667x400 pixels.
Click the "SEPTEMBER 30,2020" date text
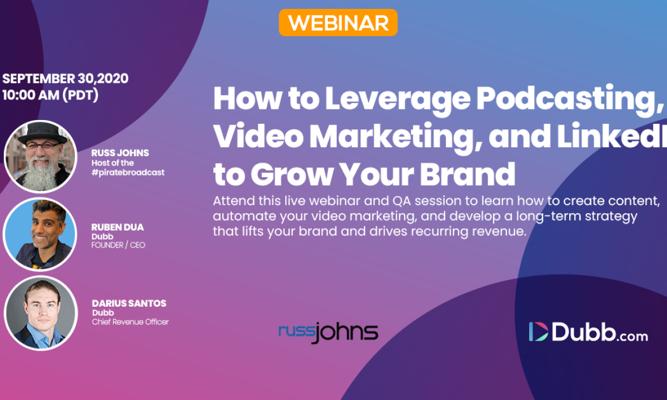pos(66,79)
